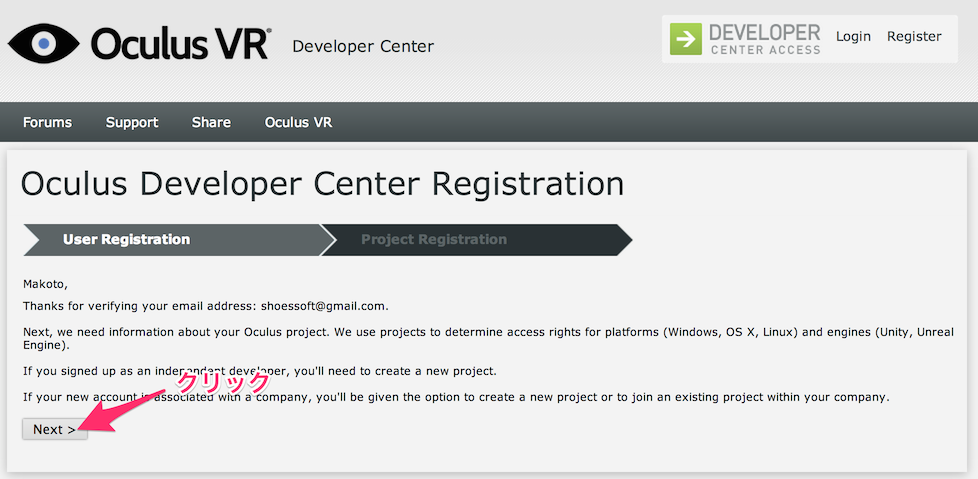Viewport: 978px width, 479px height.
Task: Click the DEVELOPER CENTER ACCESS label
Action: pos(765,39)
